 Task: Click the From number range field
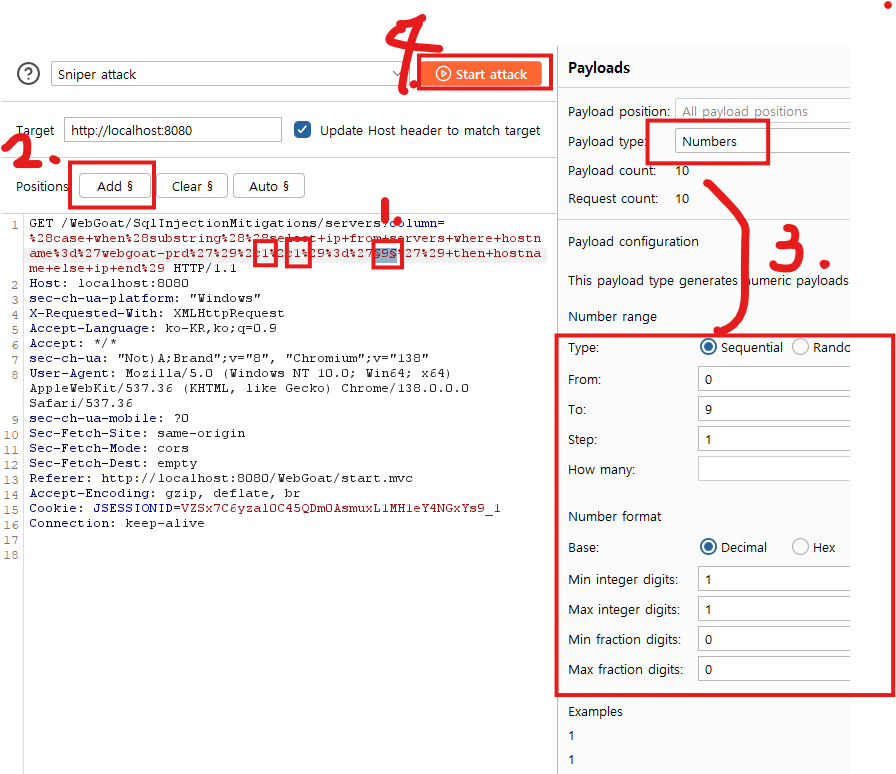tap(773, 379)
